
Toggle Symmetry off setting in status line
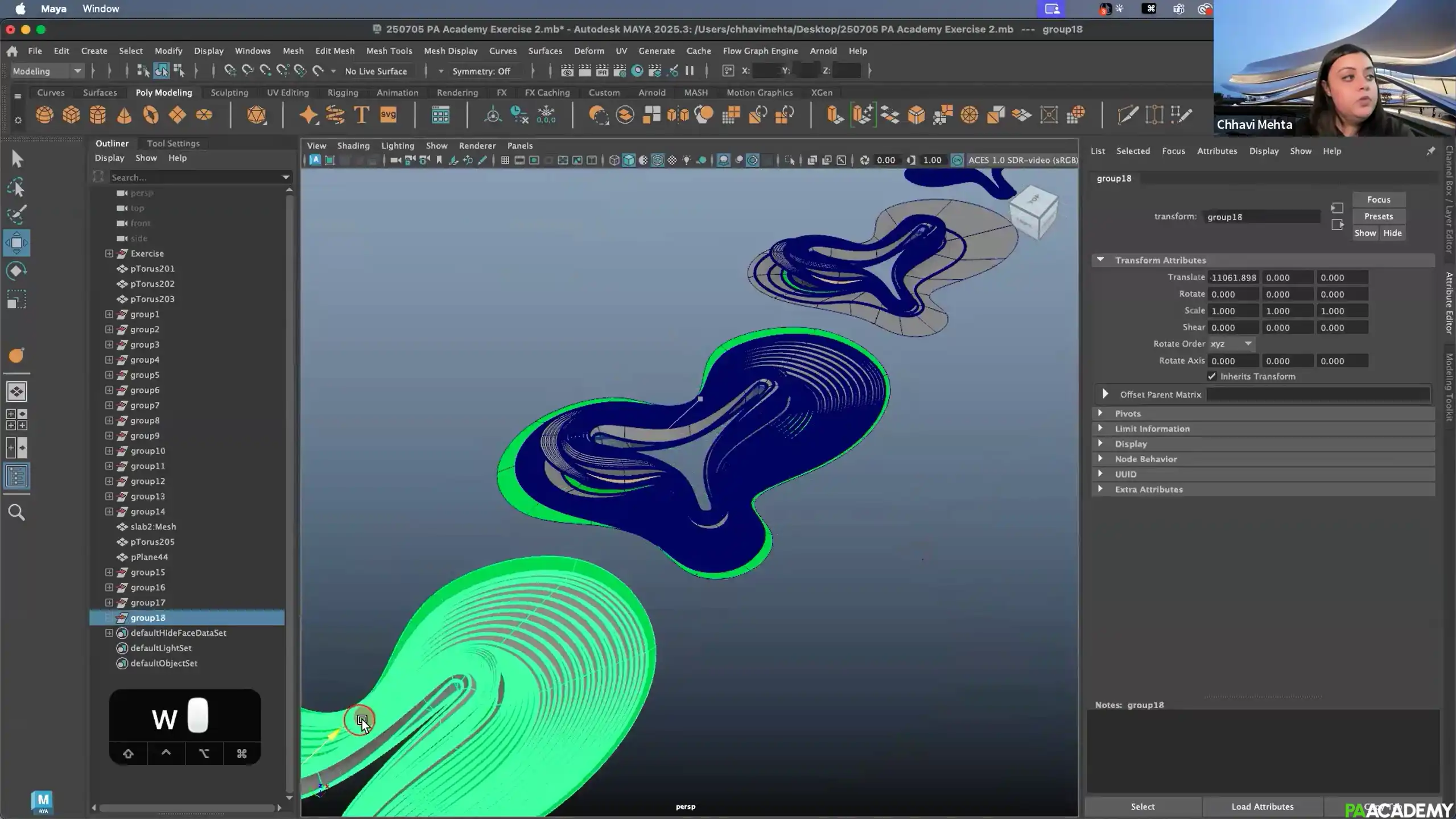pyautogui.click(x=483, y=71)
